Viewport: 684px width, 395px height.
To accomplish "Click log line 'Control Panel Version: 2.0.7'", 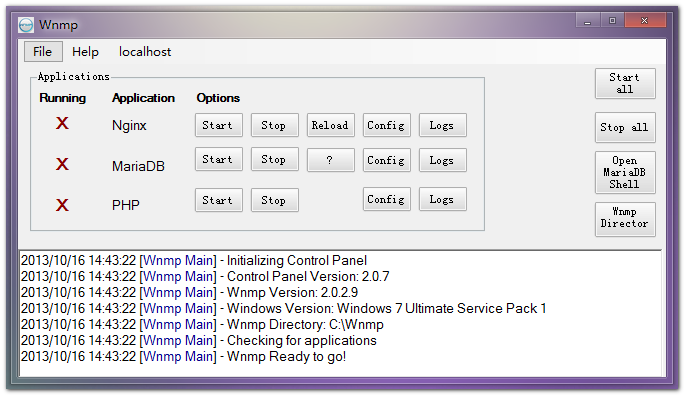I will 205,277.
